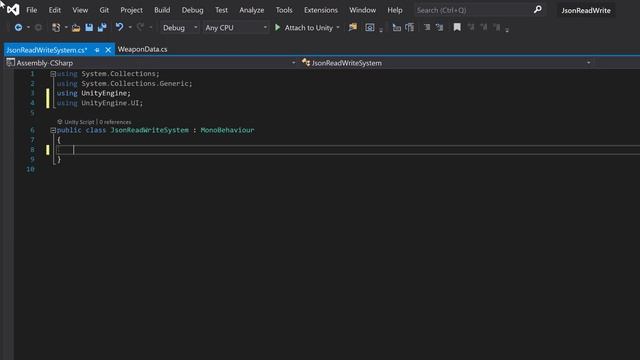Go to next bookmark icon
The height and width of the screenshot is (360, 640).
click(x=484, y=27)
